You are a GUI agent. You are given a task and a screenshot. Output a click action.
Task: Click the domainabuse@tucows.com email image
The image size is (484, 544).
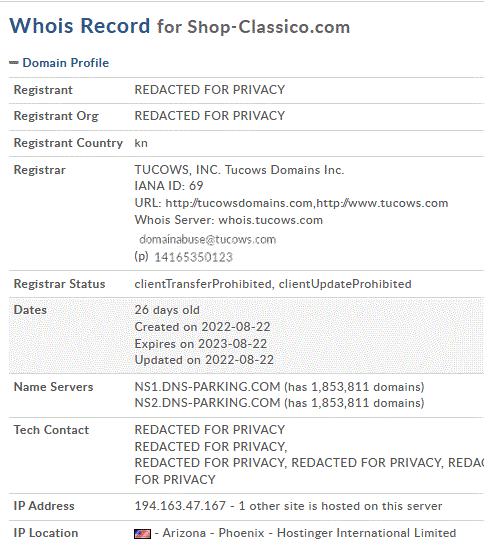pos(207,239)
